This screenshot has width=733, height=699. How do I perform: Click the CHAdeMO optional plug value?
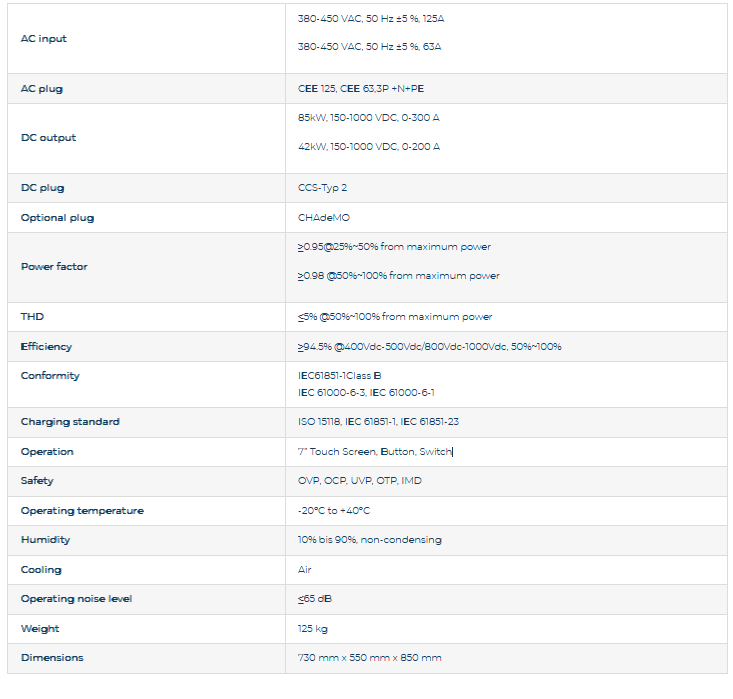(x=324, y=218)
